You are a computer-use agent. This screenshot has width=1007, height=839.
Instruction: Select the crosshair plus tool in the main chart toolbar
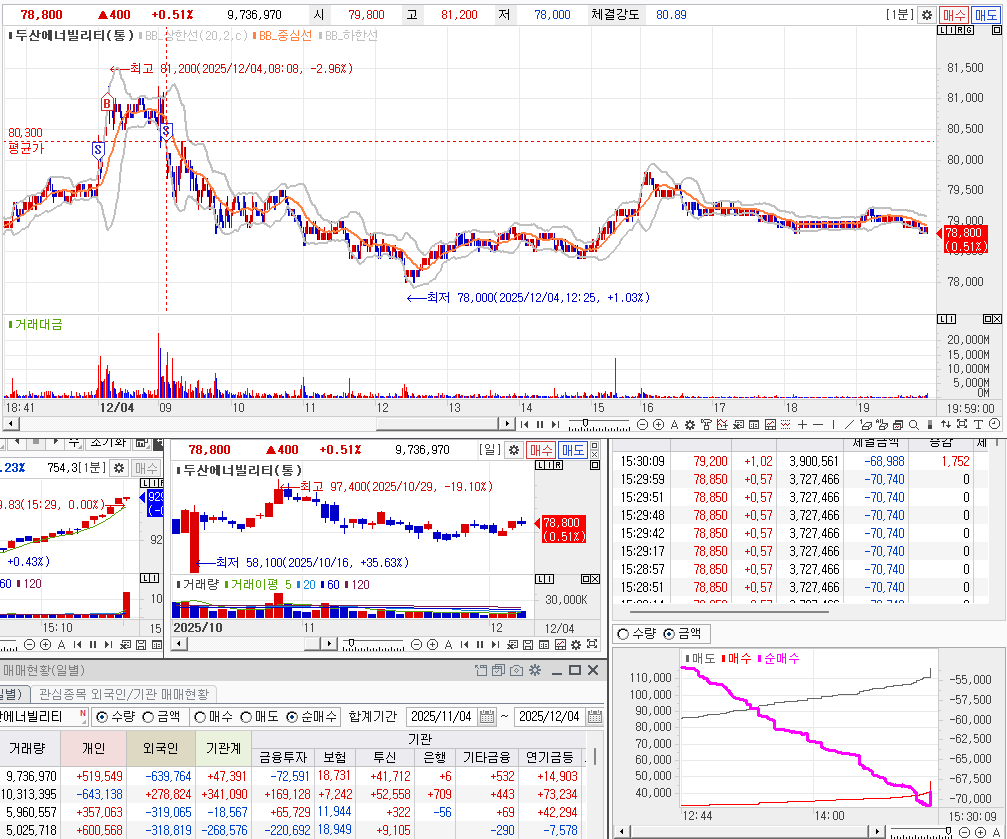point(802,425)
